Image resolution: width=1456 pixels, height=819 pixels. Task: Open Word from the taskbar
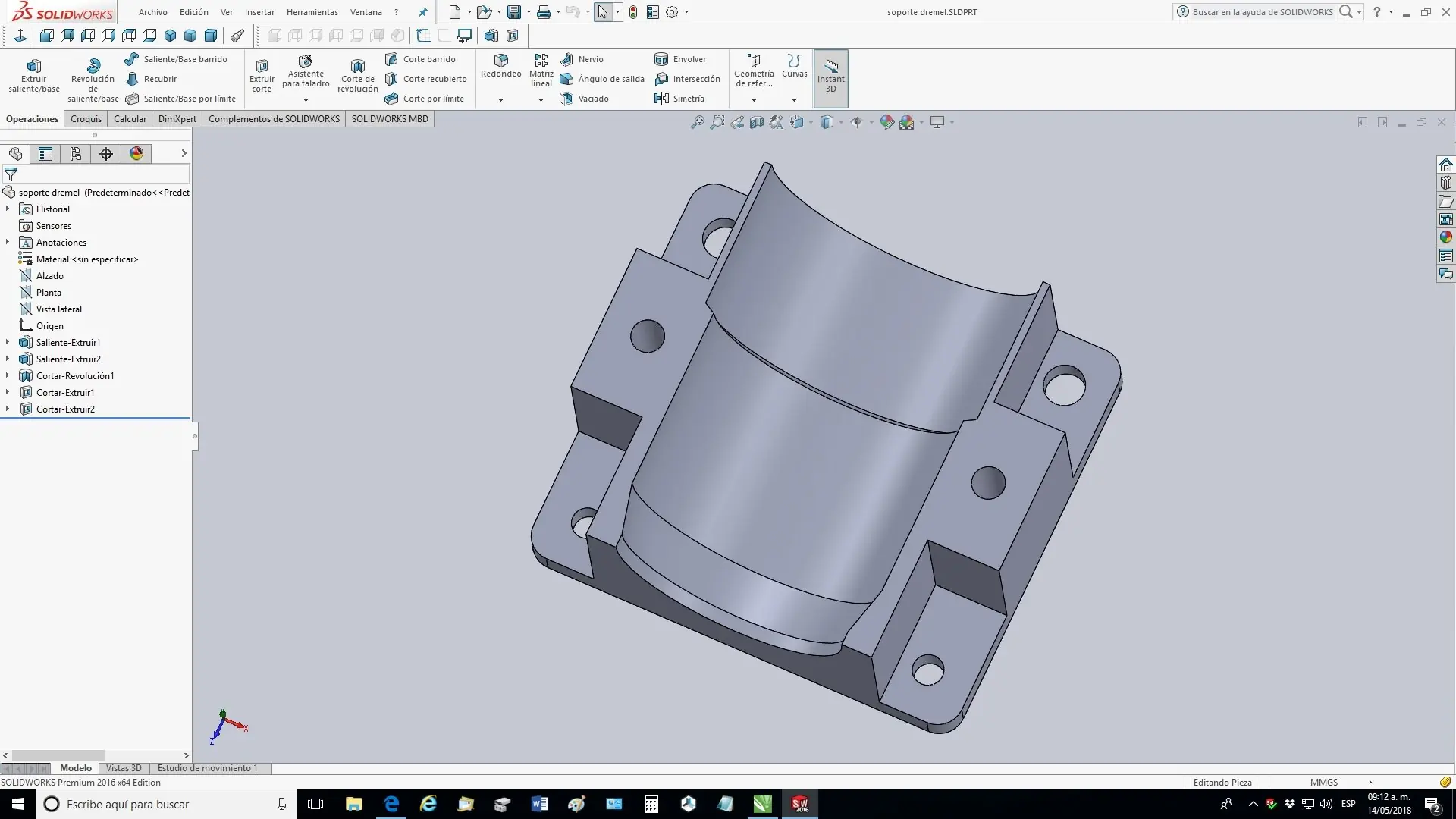point(540,804)
